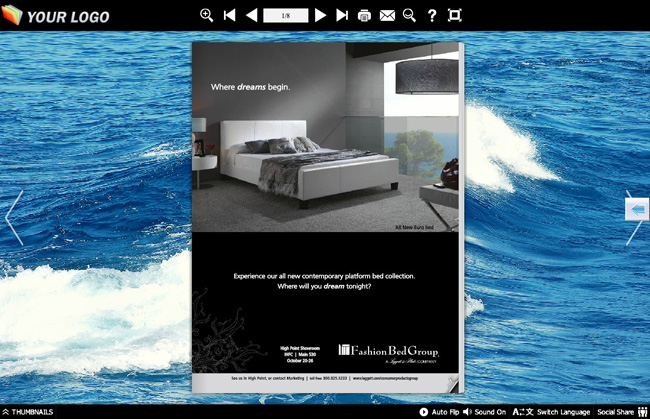Go to the first page
The width and height of the screenshot is (650, 419).
pos(229,16)
